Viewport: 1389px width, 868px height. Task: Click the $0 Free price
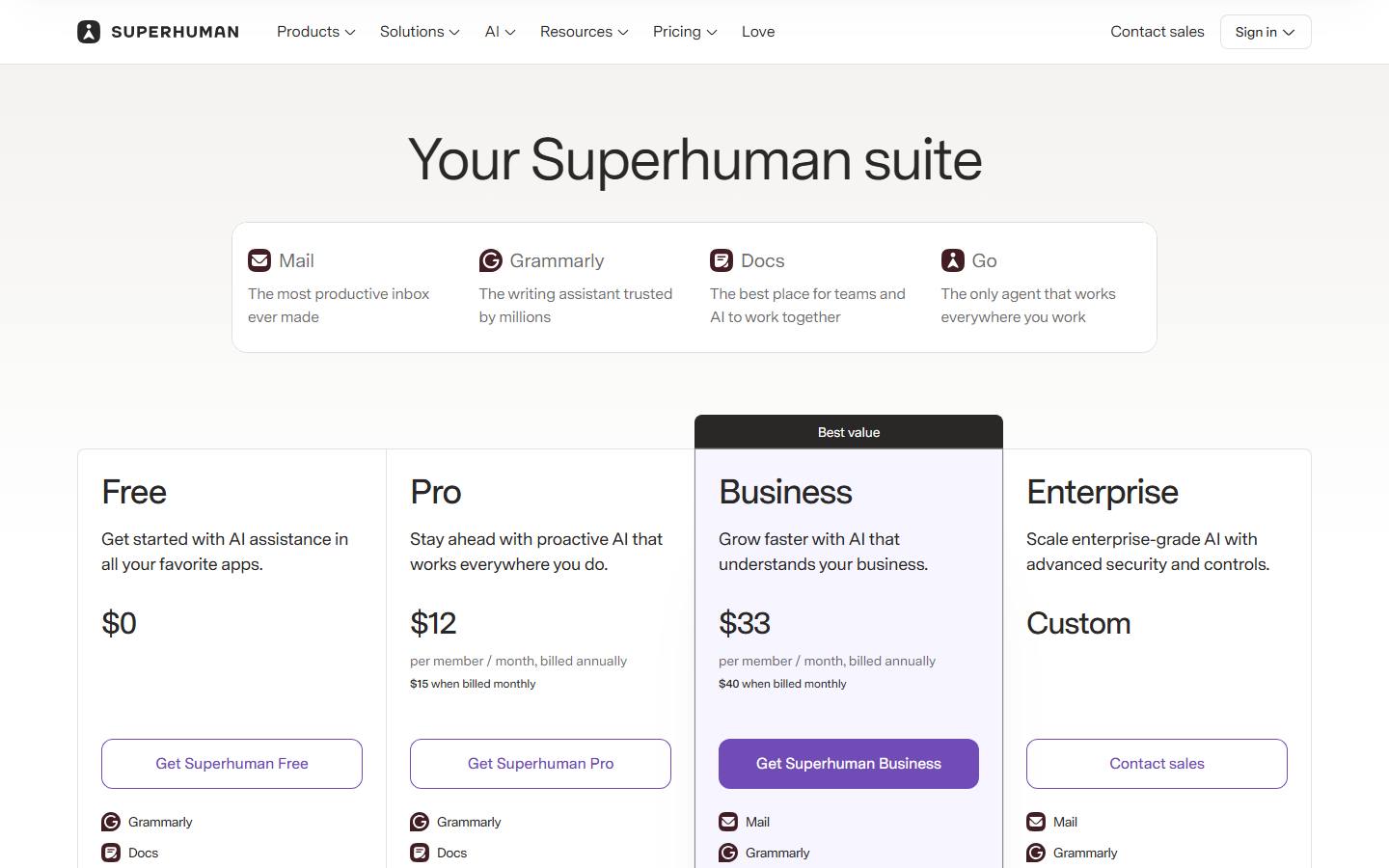(x=119, y=623)
